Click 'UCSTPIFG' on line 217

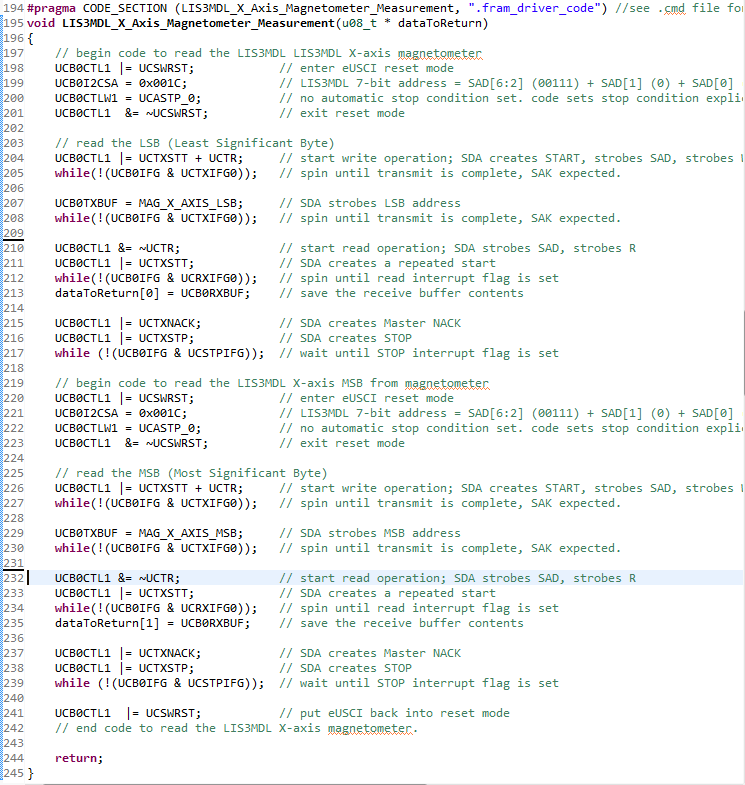point(215,353)
